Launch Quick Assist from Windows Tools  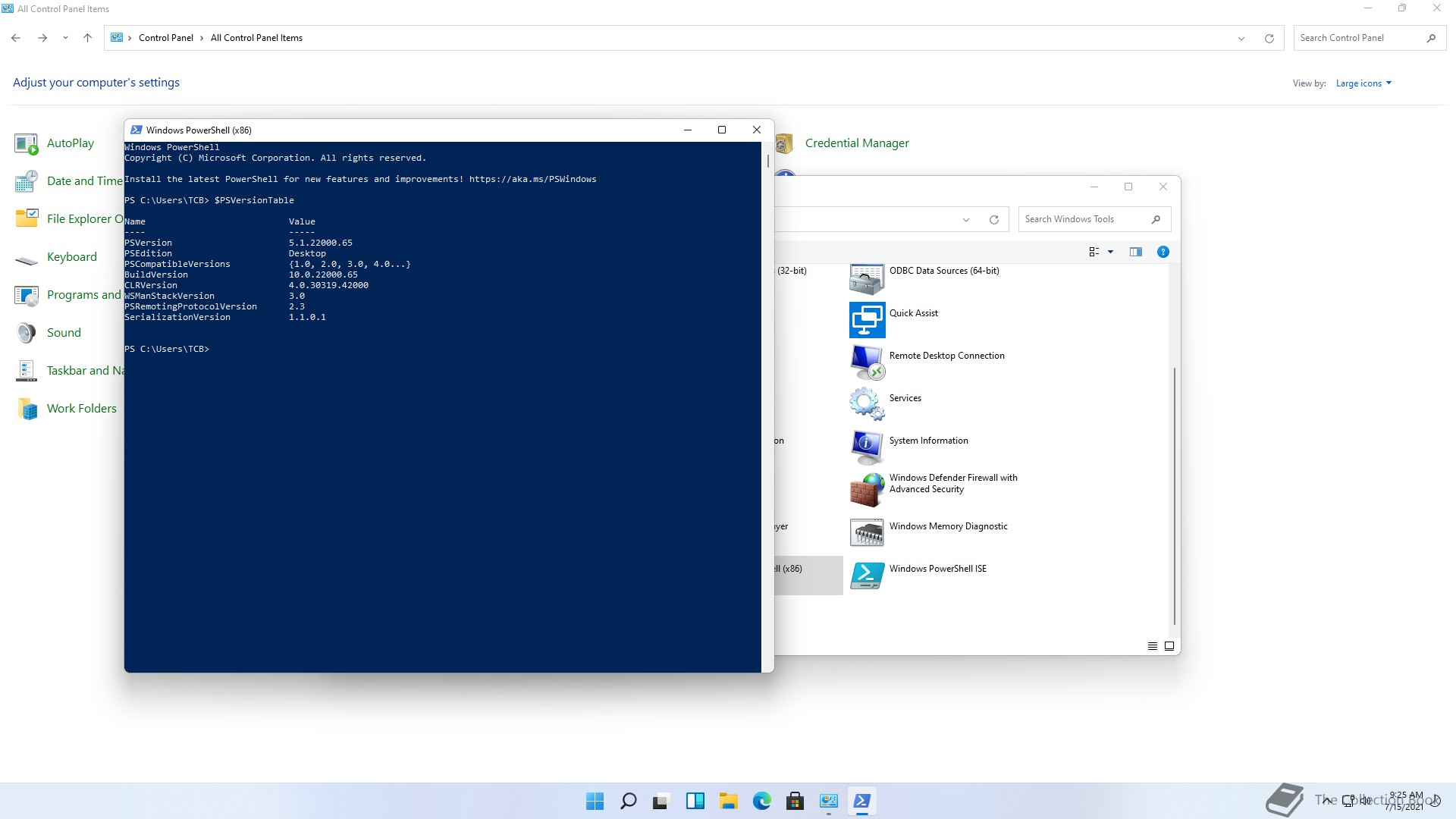895,320
